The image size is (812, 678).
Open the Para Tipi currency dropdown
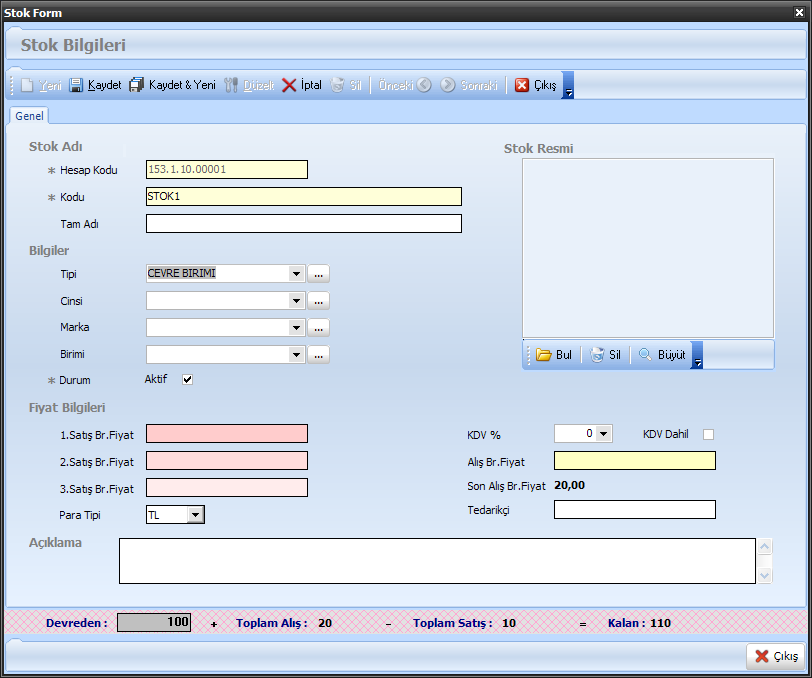pyautogui.click(x=195, y=515)
